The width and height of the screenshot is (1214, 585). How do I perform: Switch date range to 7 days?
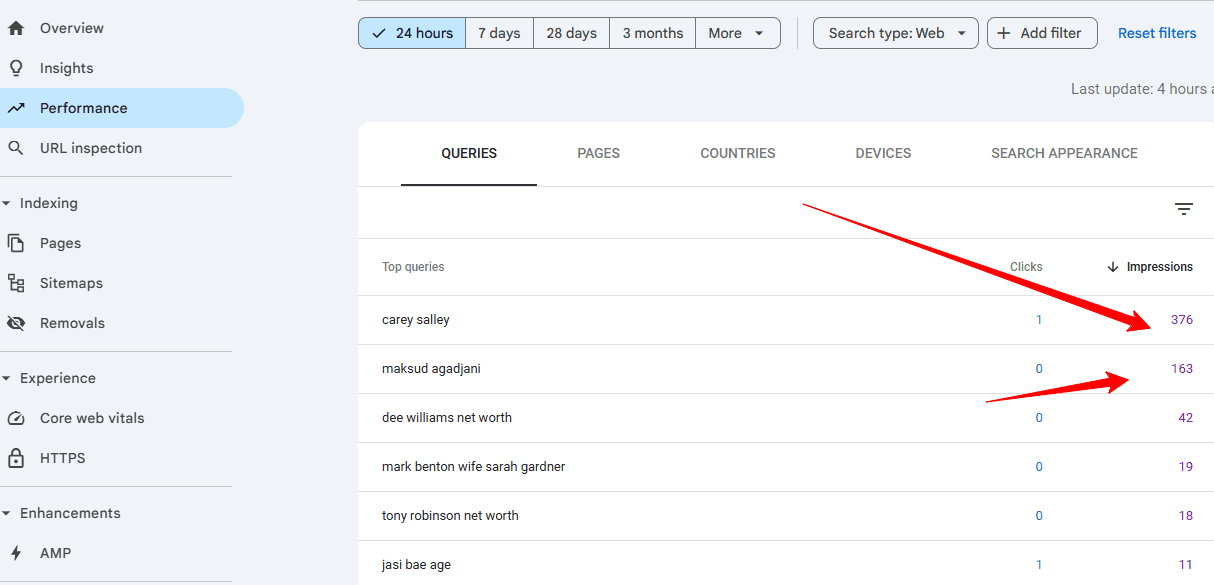(x=499, y=33)
